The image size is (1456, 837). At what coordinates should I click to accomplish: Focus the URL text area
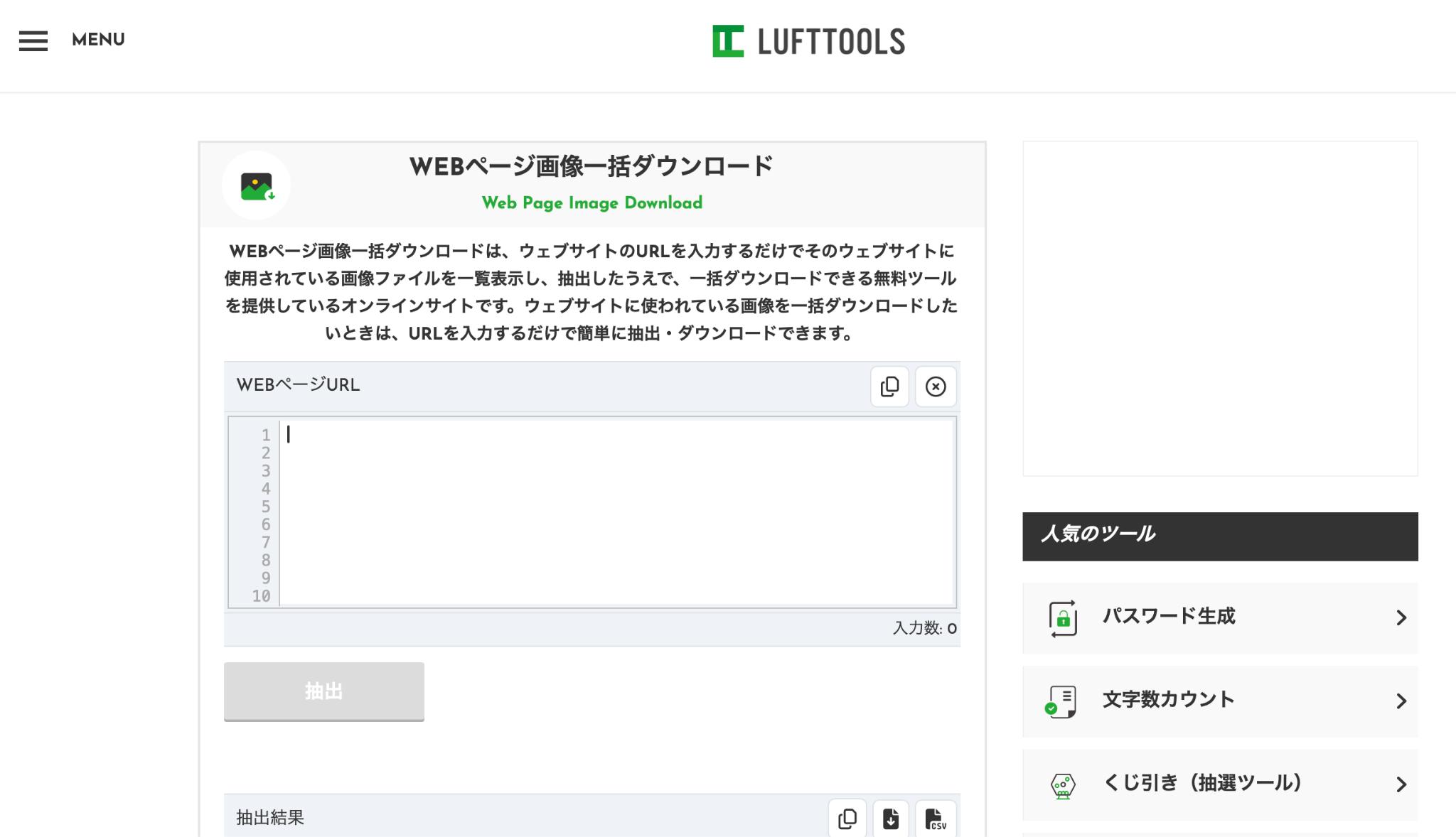click(616, 512)
